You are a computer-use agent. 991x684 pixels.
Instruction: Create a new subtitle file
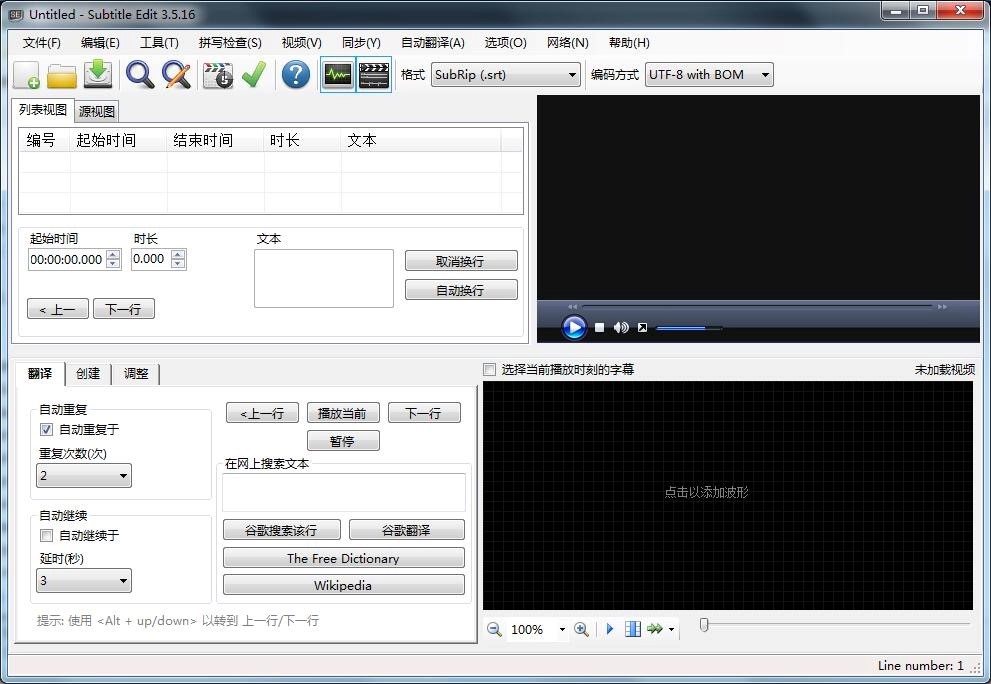click(x=25, y=74)
